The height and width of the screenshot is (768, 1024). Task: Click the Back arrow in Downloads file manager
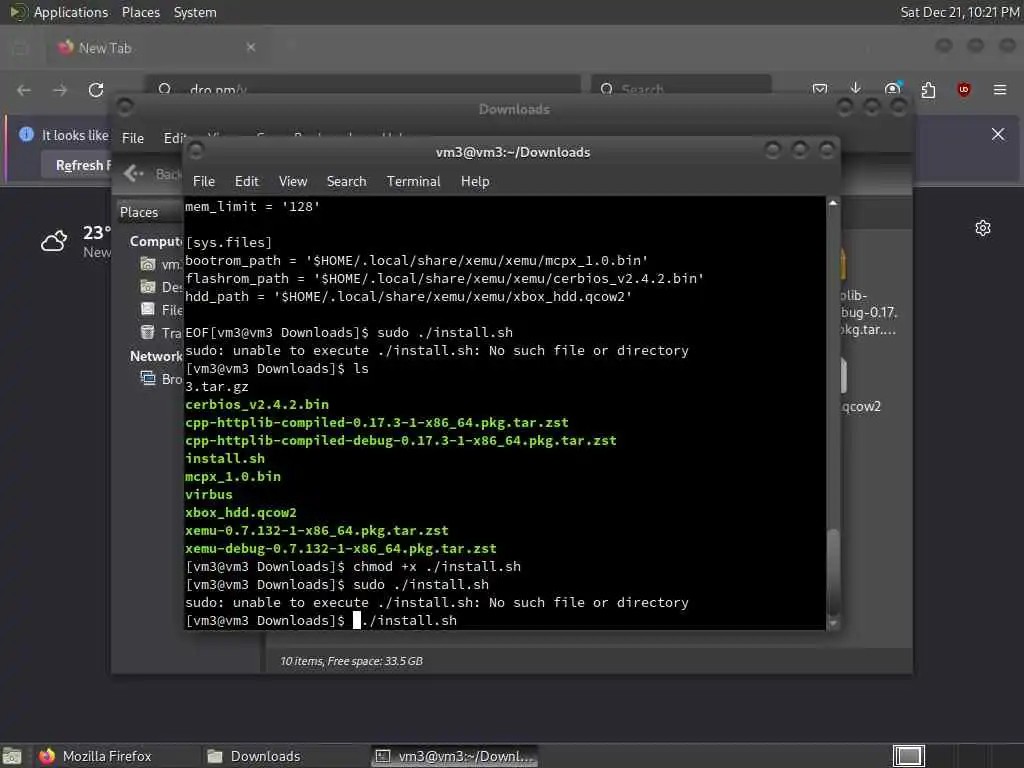click(x=134, y=173)
